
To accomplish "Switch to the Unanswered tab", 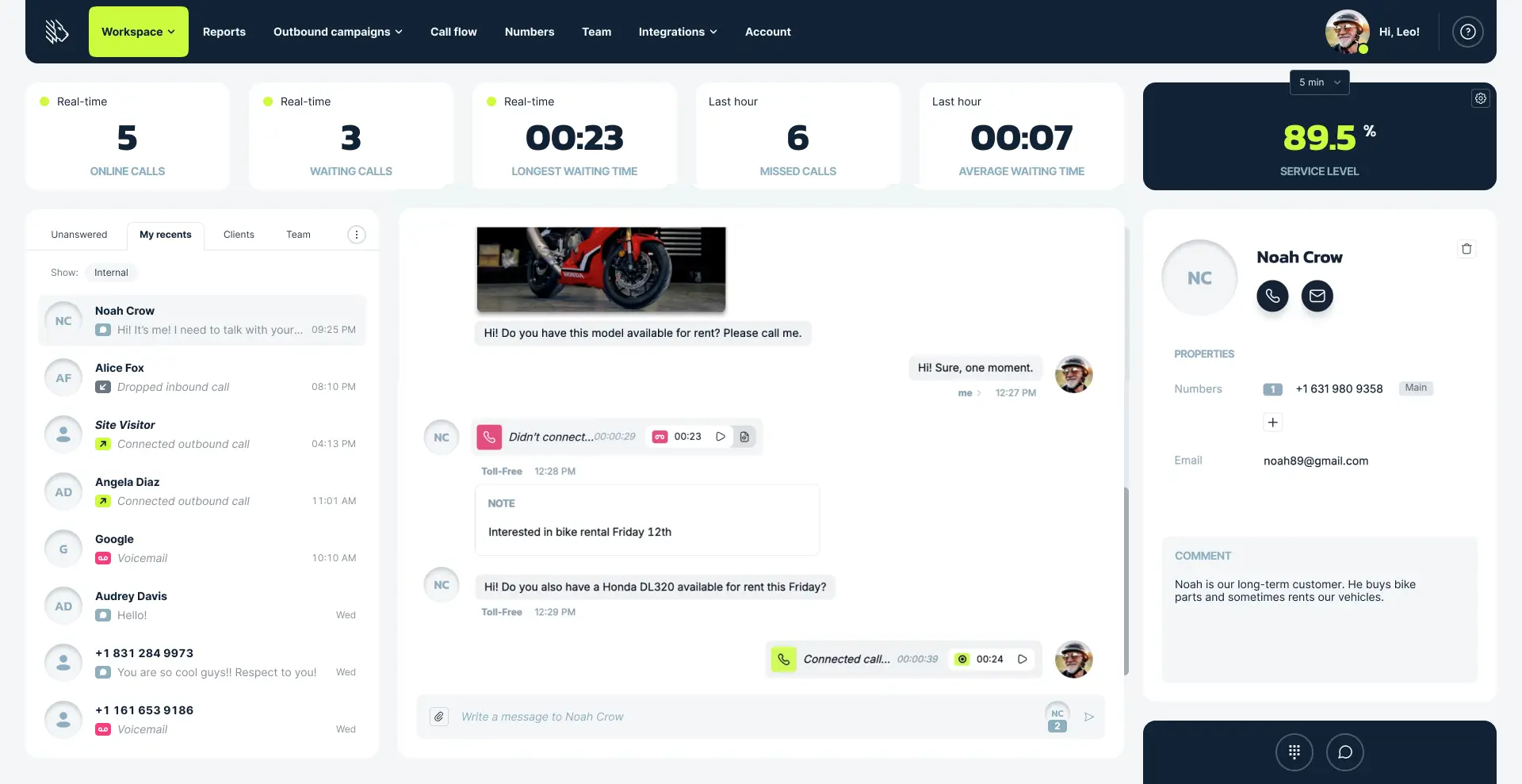I will coord(79,235).
